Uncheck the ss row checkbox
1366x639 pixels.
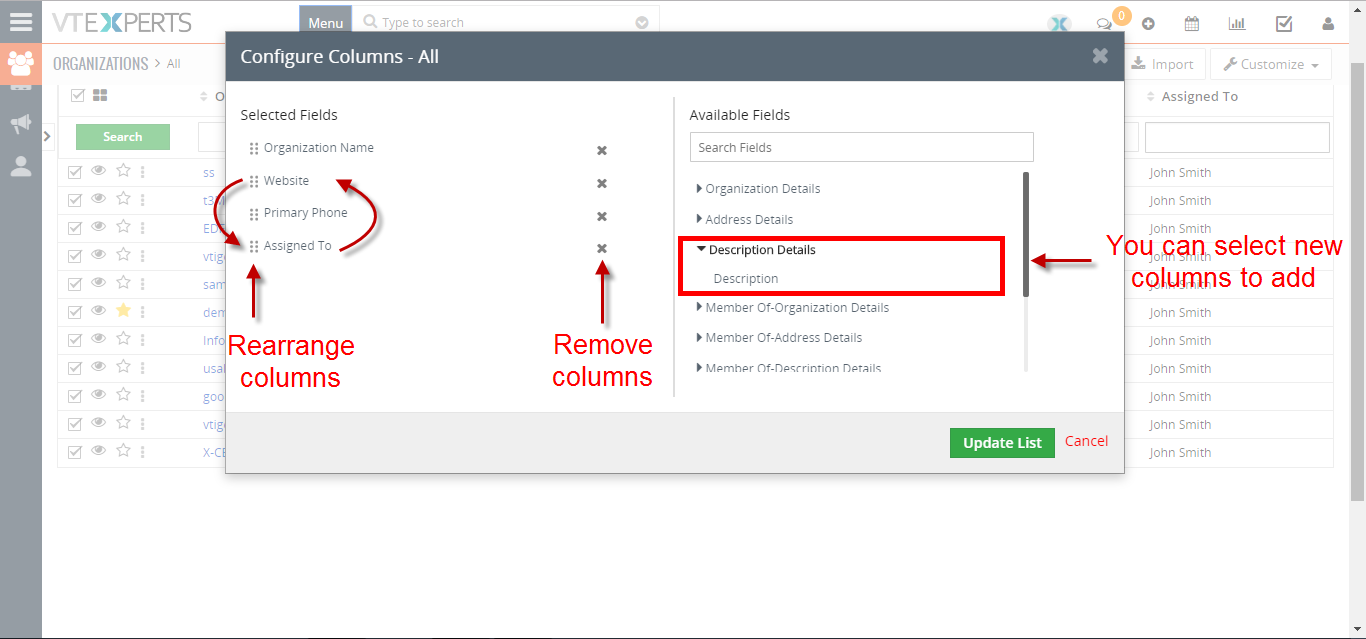point(75,172)
